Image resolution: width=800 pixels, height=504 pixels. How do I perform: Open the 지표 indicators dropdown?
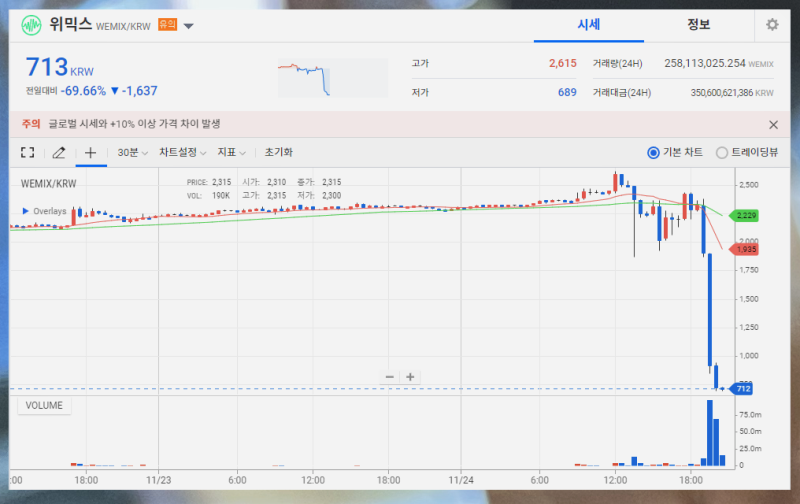tap(231, 153)
